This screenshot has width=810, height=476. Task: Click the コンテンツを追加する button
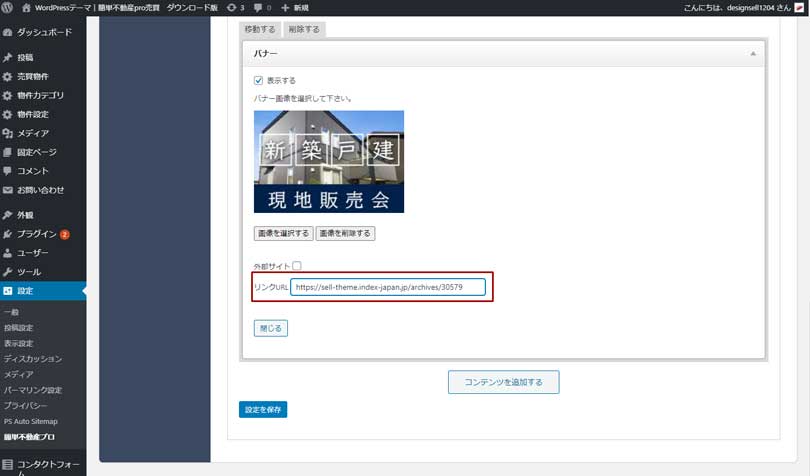[x=503, y=381]
